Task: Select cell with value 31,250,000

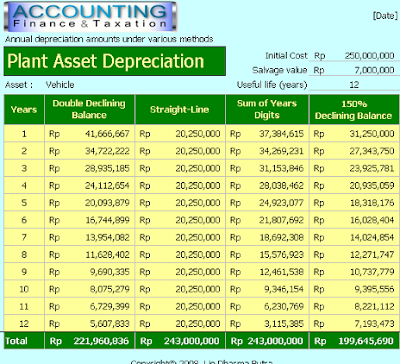Action: tap(354, 134)
